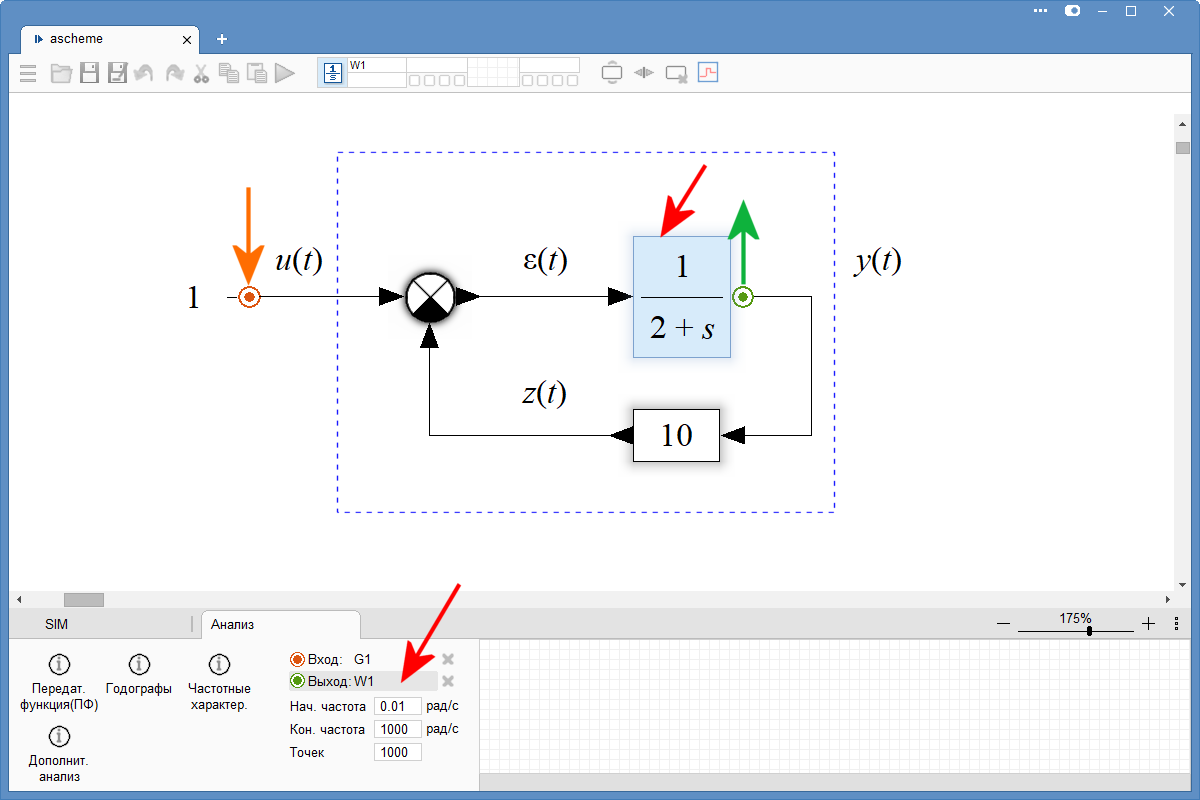Click the transfer function block icon
The height and width of the screenshot is (800, 1200).
click(x=332, y=73)
